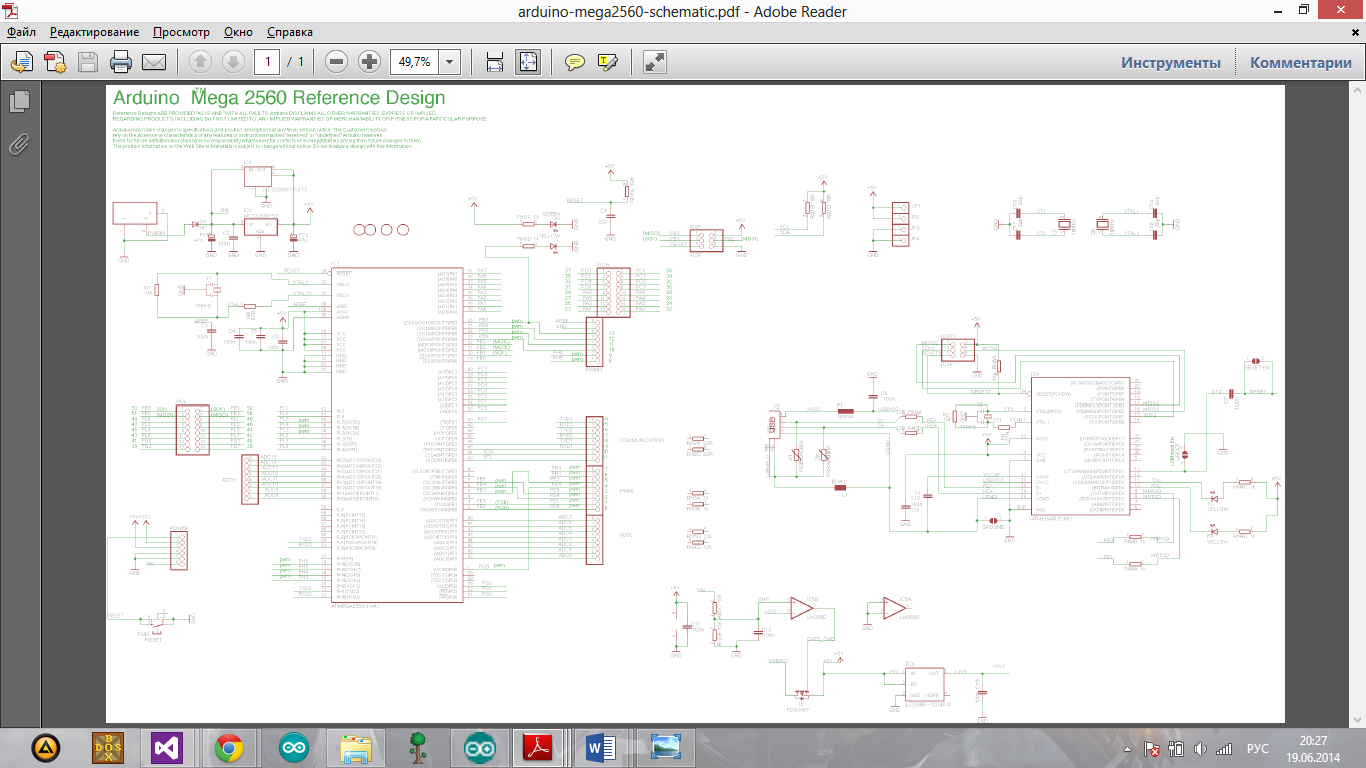
Task: Open Visual Studio from the taskbar
Action: click(167, 747)
